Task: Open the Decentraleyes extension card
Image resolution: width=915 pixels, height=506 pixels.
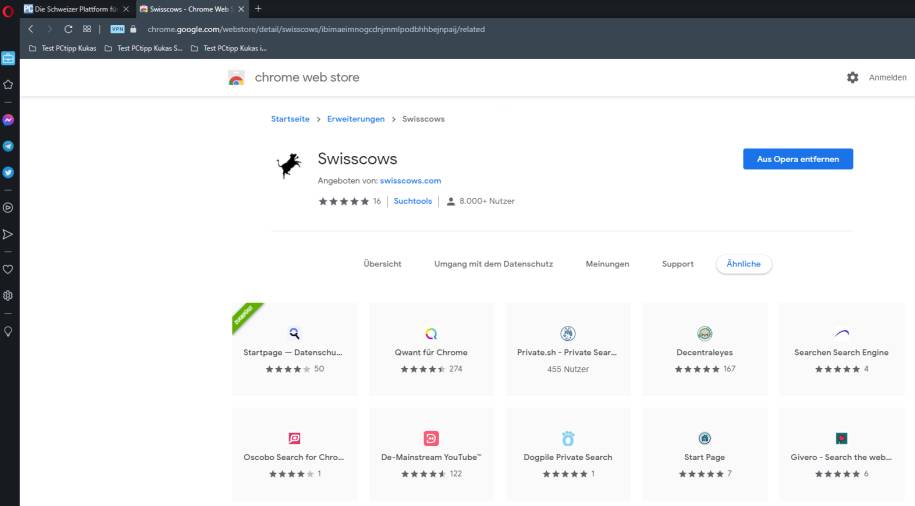Action: coord(704,348)
